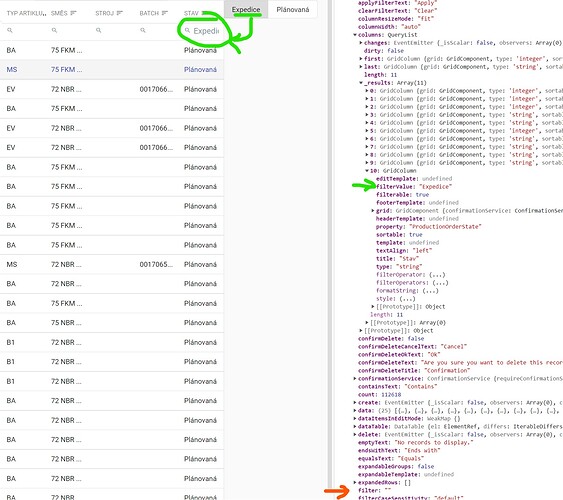Invoke the style (...) getter
The image size is (563, 500).
coord(408,299)
